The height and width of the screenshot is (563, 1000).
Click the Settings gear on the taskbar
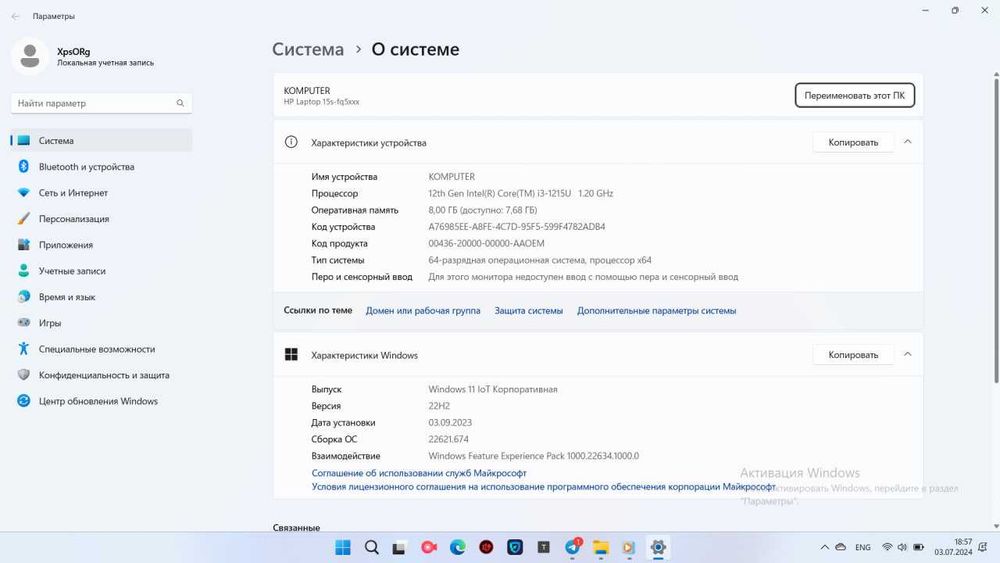tap(658, 547)
